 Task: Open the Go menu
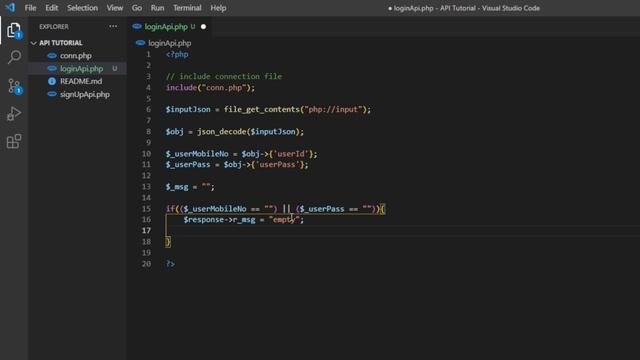(137, 8)
